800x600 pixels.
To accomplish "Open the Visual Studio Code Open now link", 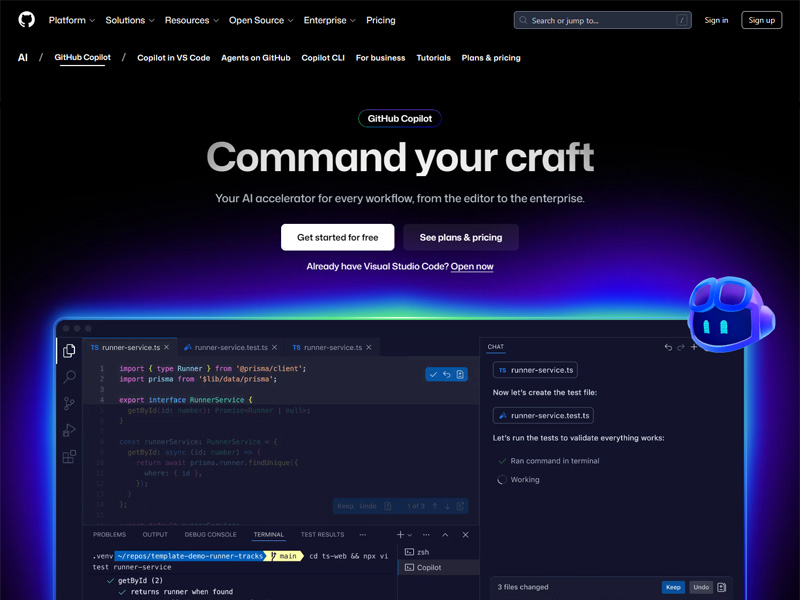I will pos(473,266).
